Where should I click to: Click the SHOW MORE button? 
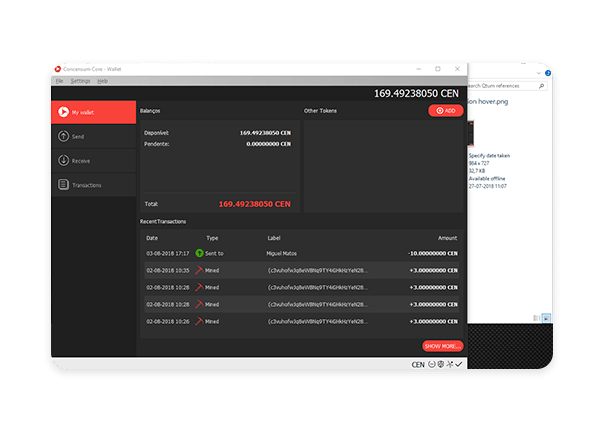[x=443, y=346]
